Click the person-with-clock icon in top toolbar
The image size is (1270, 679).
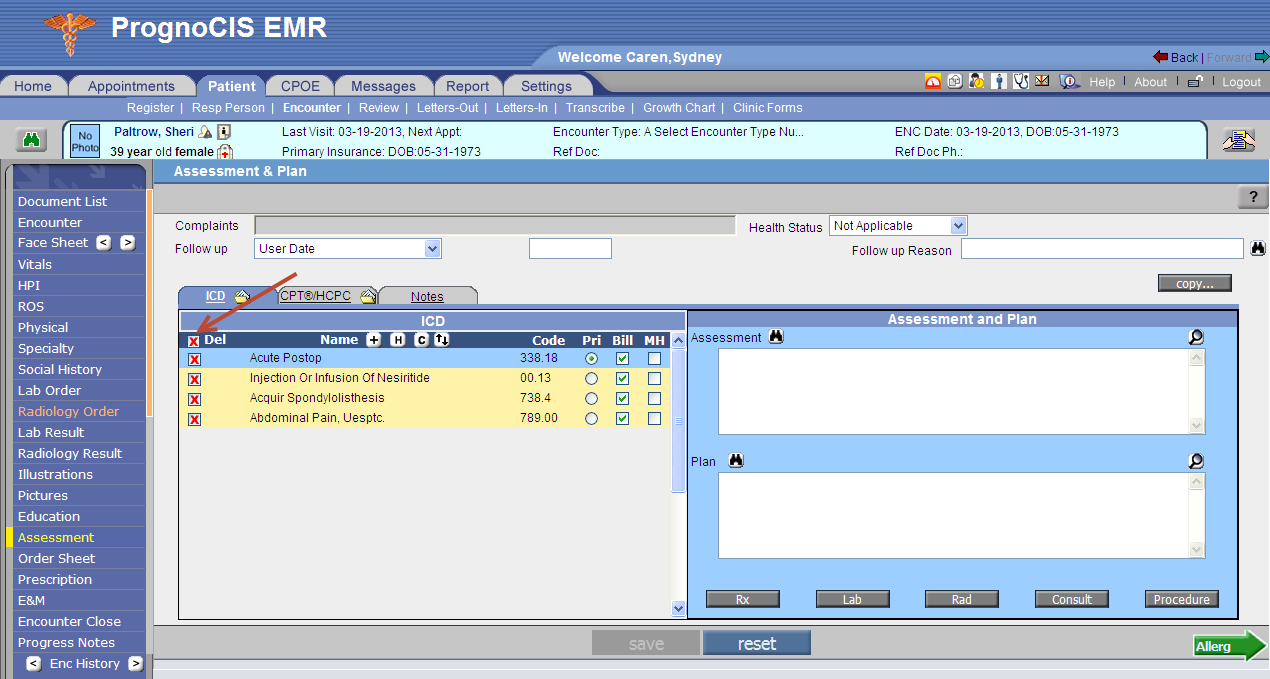(977, 82)
